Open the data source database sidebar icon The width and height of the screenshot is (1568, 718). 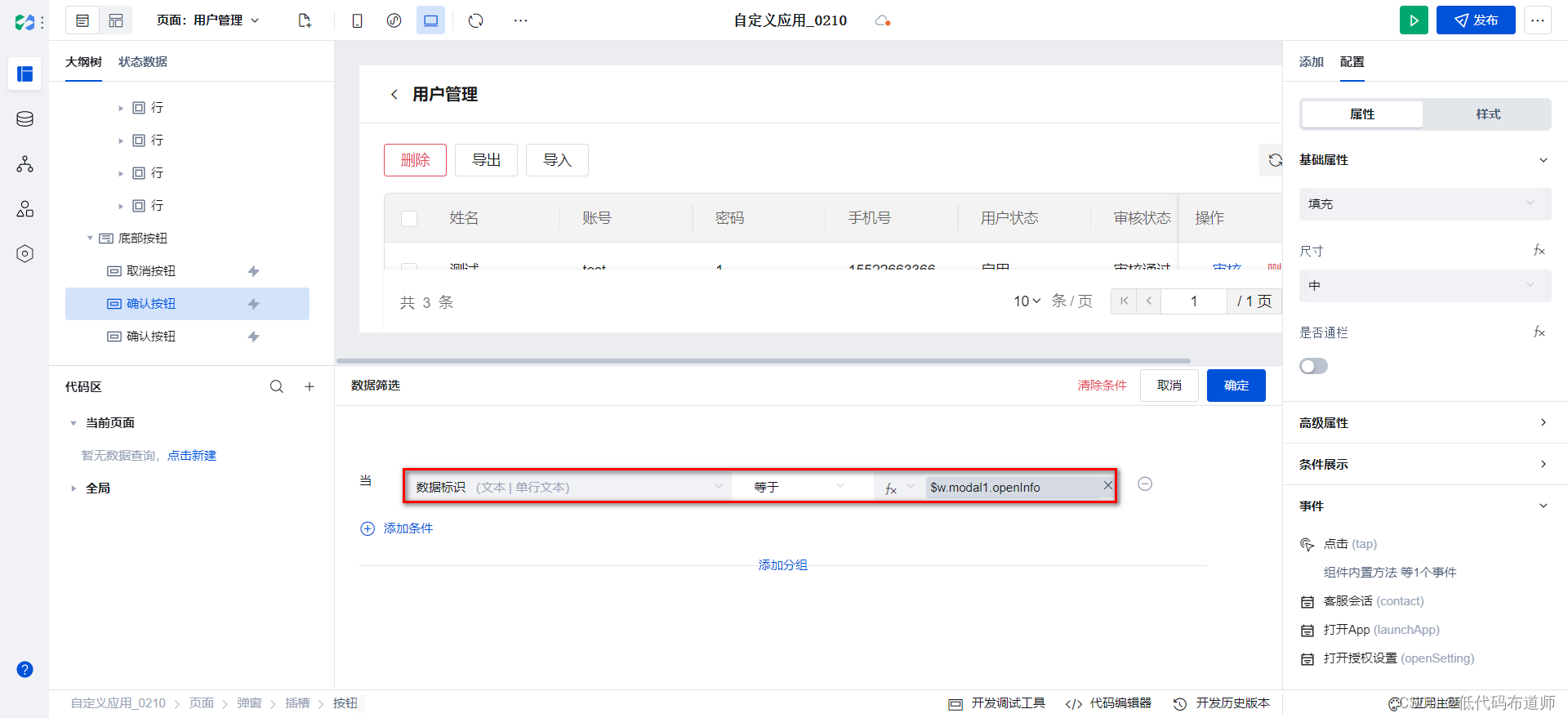tap(25, 119)
